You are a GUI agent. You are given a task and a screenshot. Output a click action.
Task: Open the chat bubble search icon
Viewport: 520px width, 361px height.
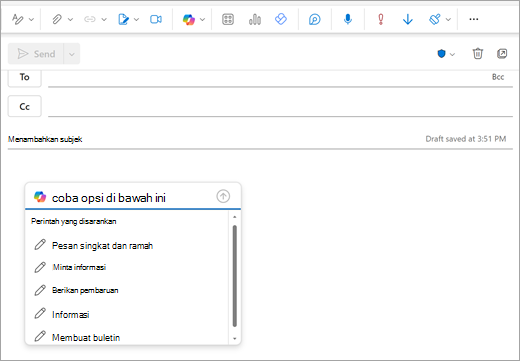pos(314,19)
